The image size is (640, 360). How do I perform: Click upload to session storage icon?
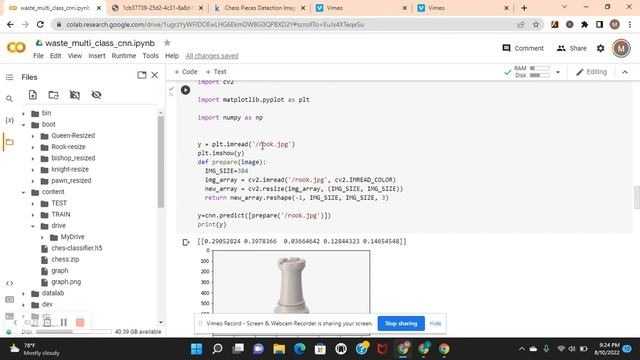(33, 95)
